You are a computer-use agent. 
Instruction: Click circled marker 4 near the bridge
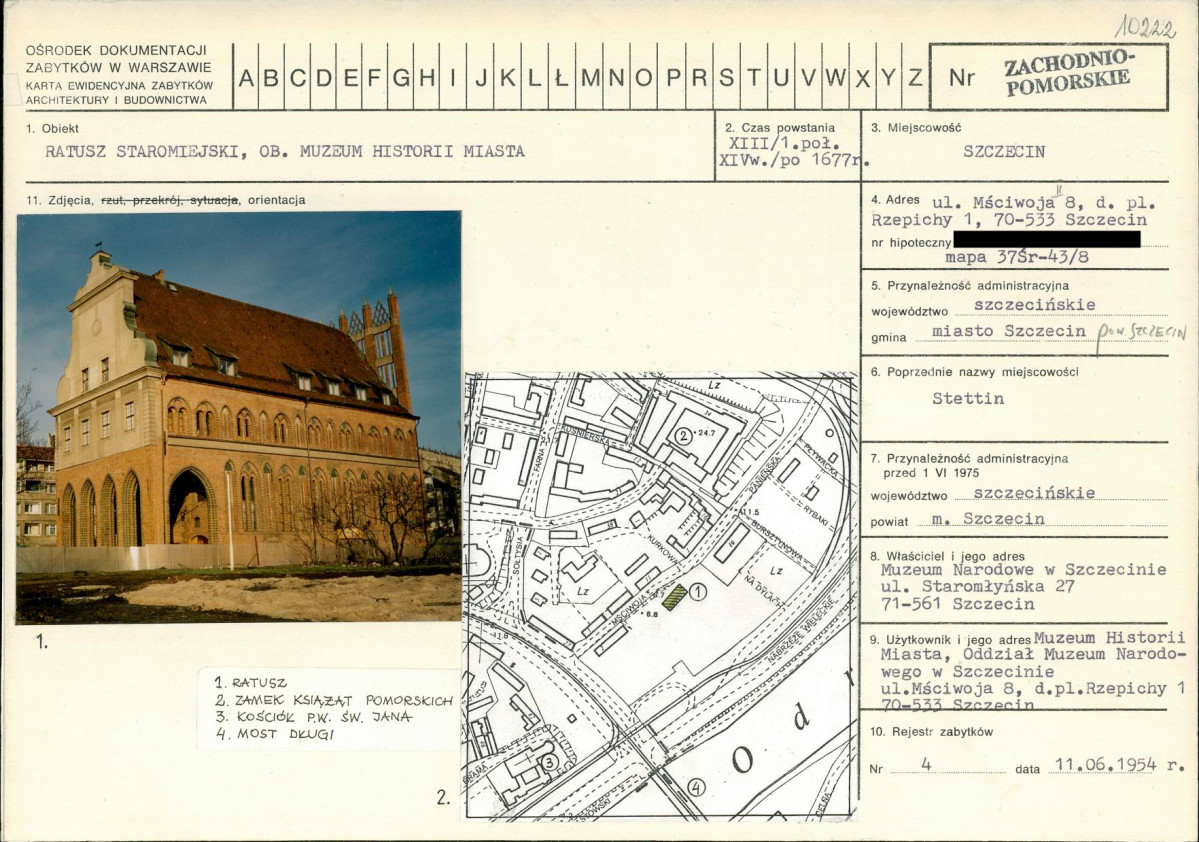695,786
